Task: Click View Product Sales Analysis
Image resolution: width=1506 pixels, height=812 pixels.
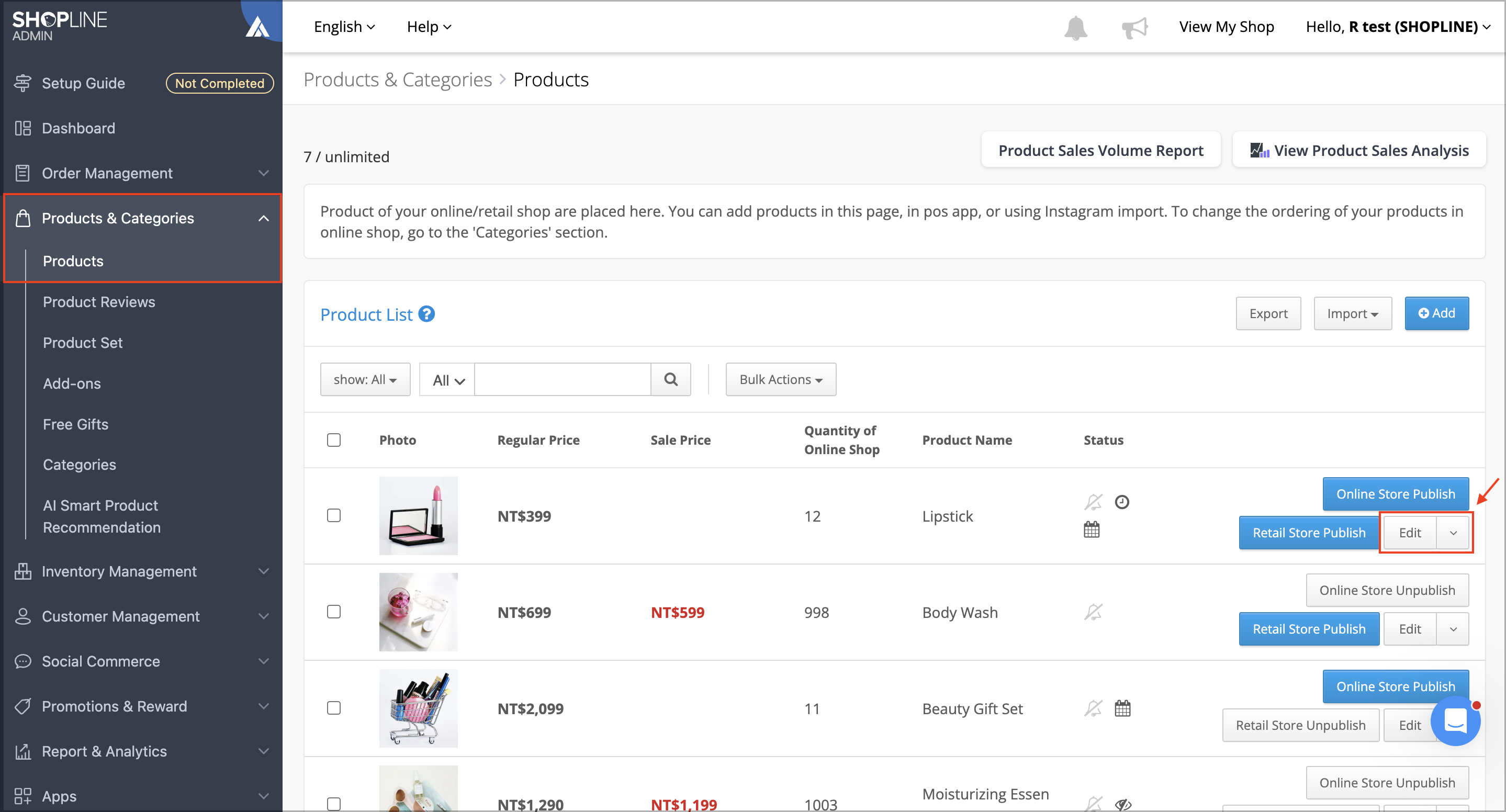Action: pos(1359,150)
